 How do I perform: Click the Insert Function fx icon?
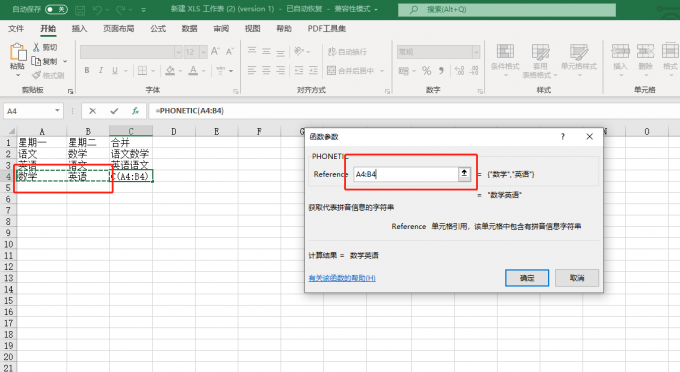click(135, 111)
